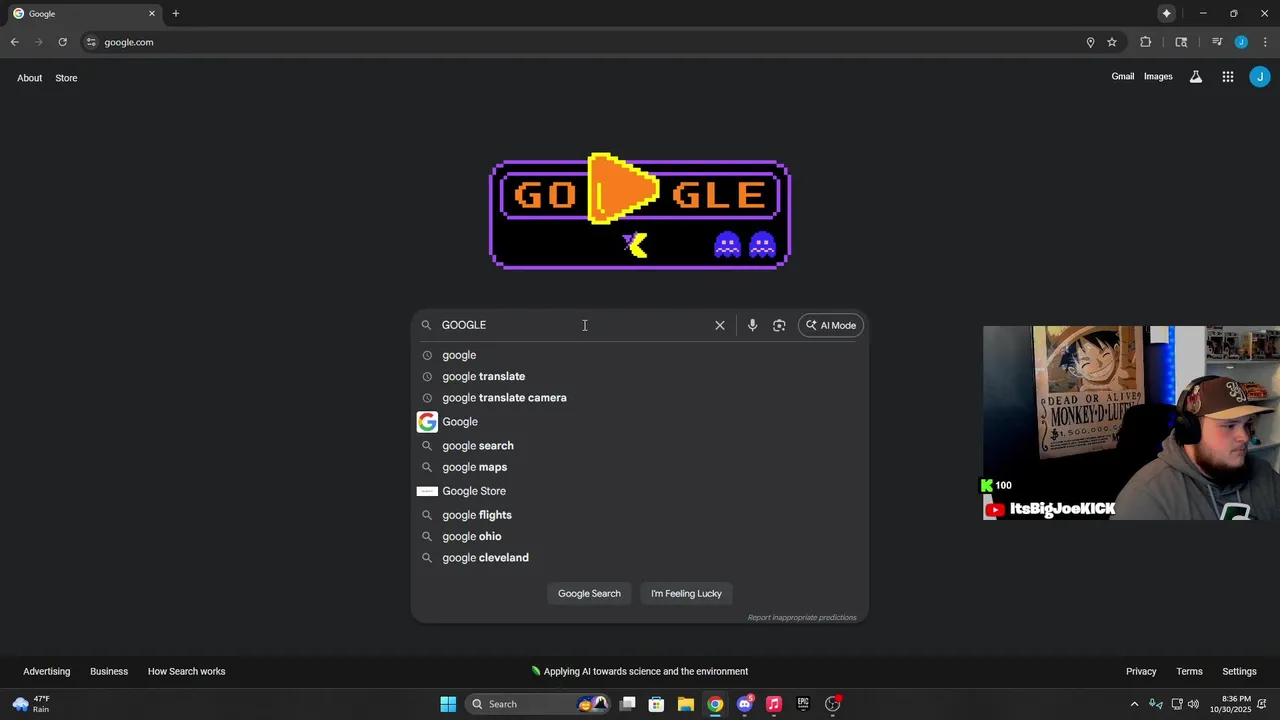1280x720 pixels.
Task: Click Applying AI towards science link
Action: pos(640,671)
